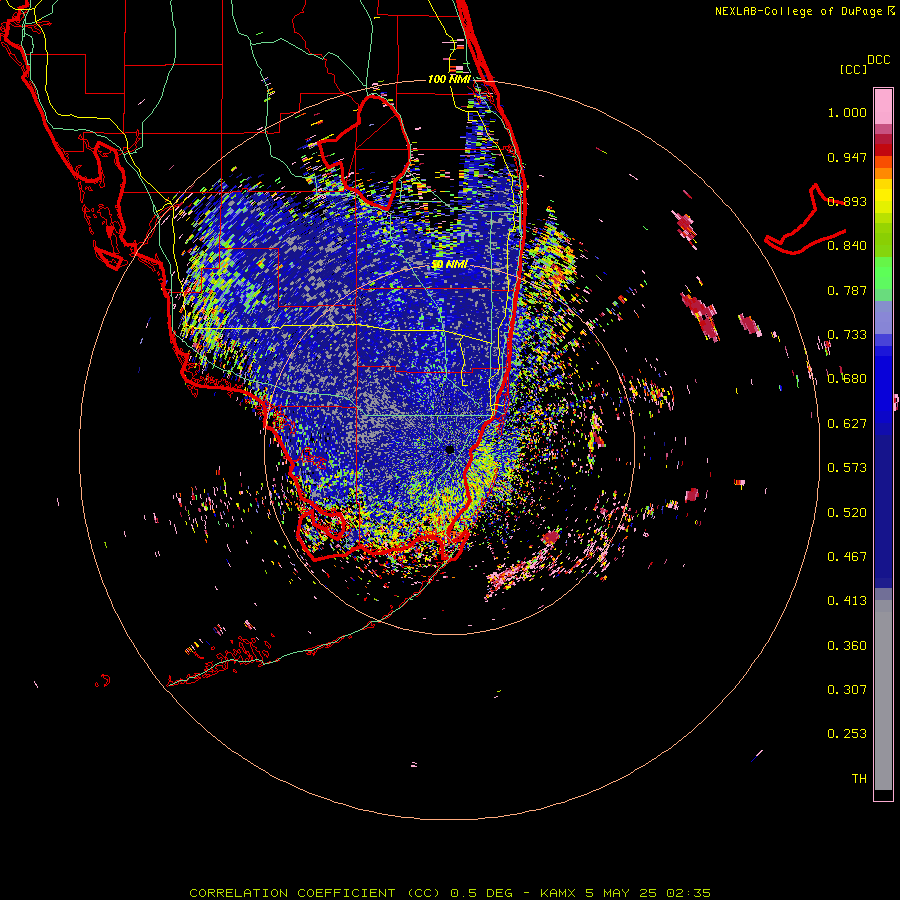Click the black radar site dot
900x900 pixels.
[450, 449]
